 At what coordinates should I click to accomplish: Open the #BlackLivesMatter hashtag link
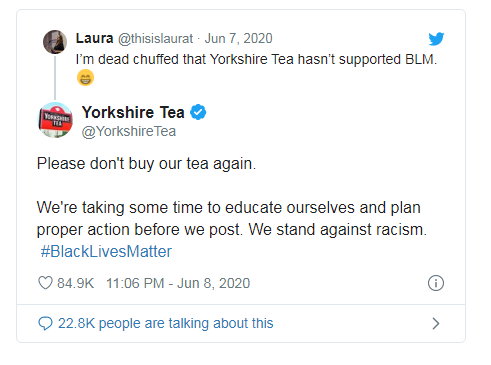pos(106,251)
